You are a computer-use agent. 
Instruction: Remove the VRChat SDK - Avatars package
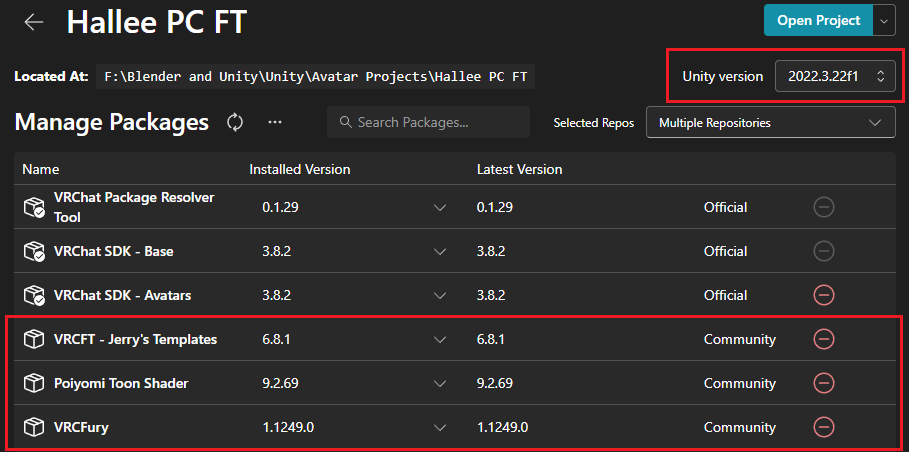click(x=824, y=295)
